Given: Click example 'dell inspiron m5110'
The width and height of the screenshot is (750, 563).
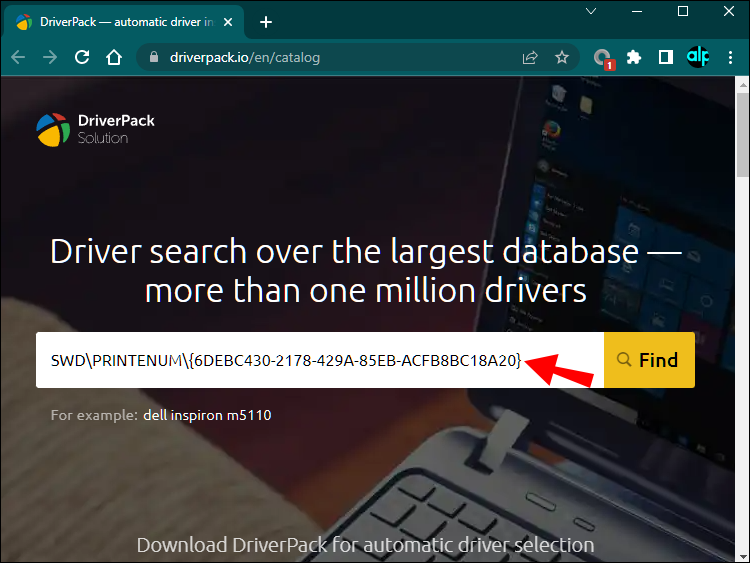Looking at the screenshot, I should point(207,415).
